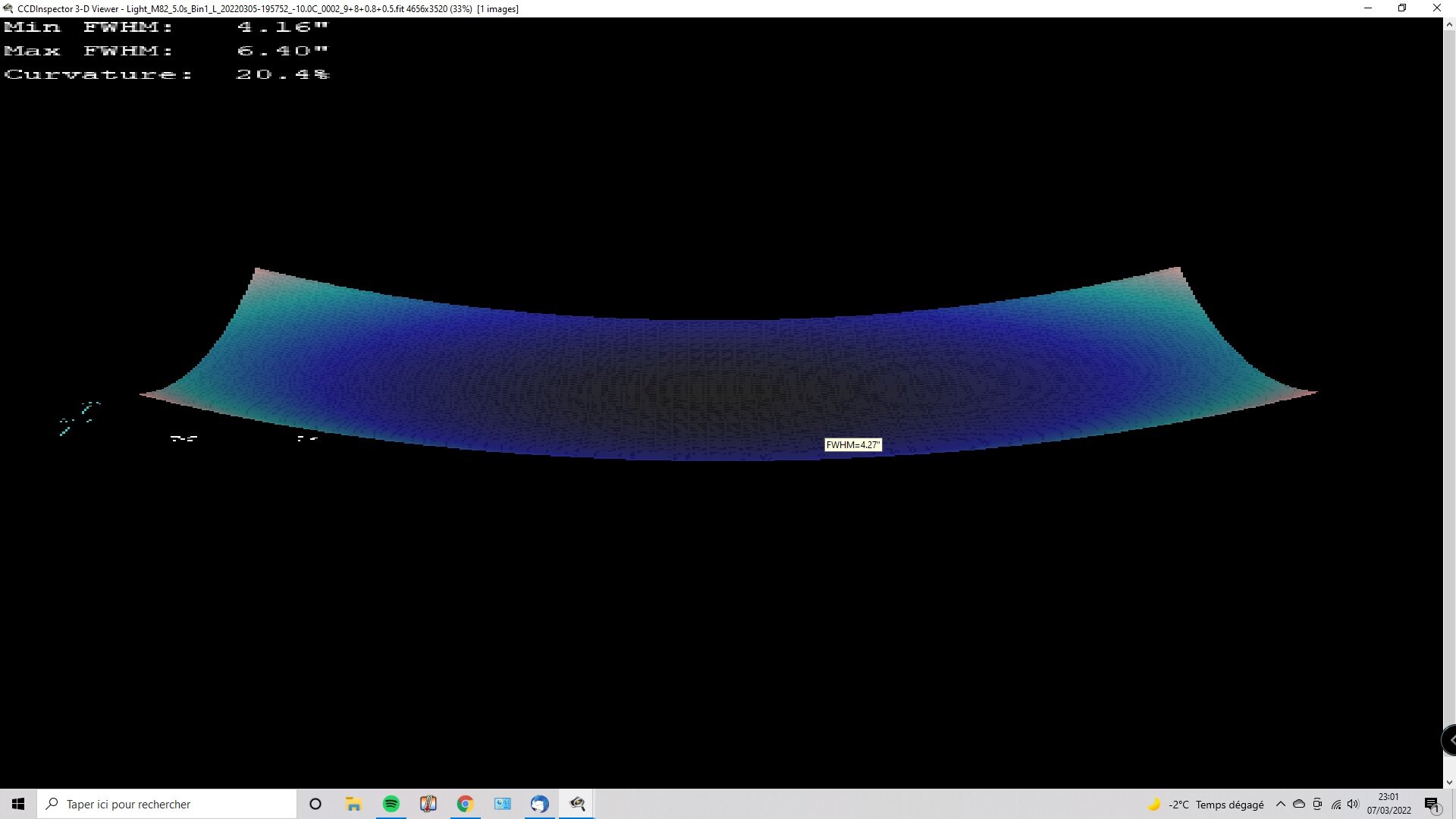1456x819 pixels.
Task: Open the blue panel app icon in taskbar
Action: 502,804
